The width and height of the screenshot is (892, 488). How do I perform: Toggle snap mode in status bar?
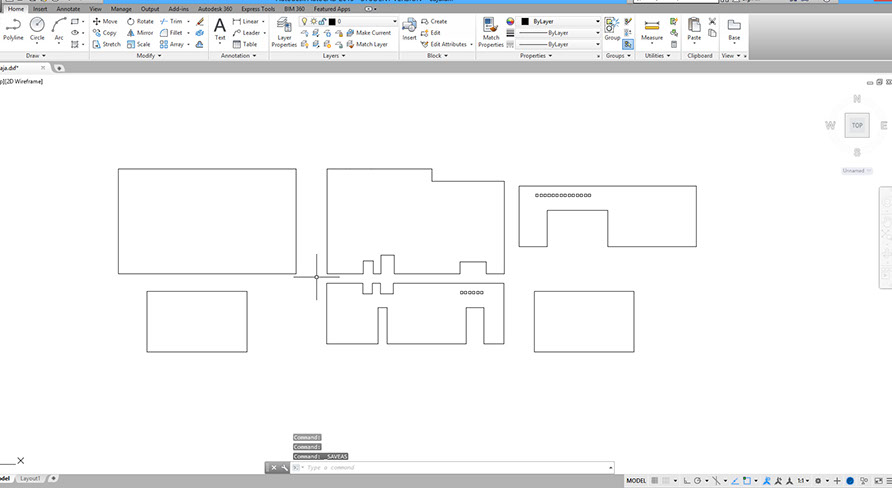coord(666,481)
